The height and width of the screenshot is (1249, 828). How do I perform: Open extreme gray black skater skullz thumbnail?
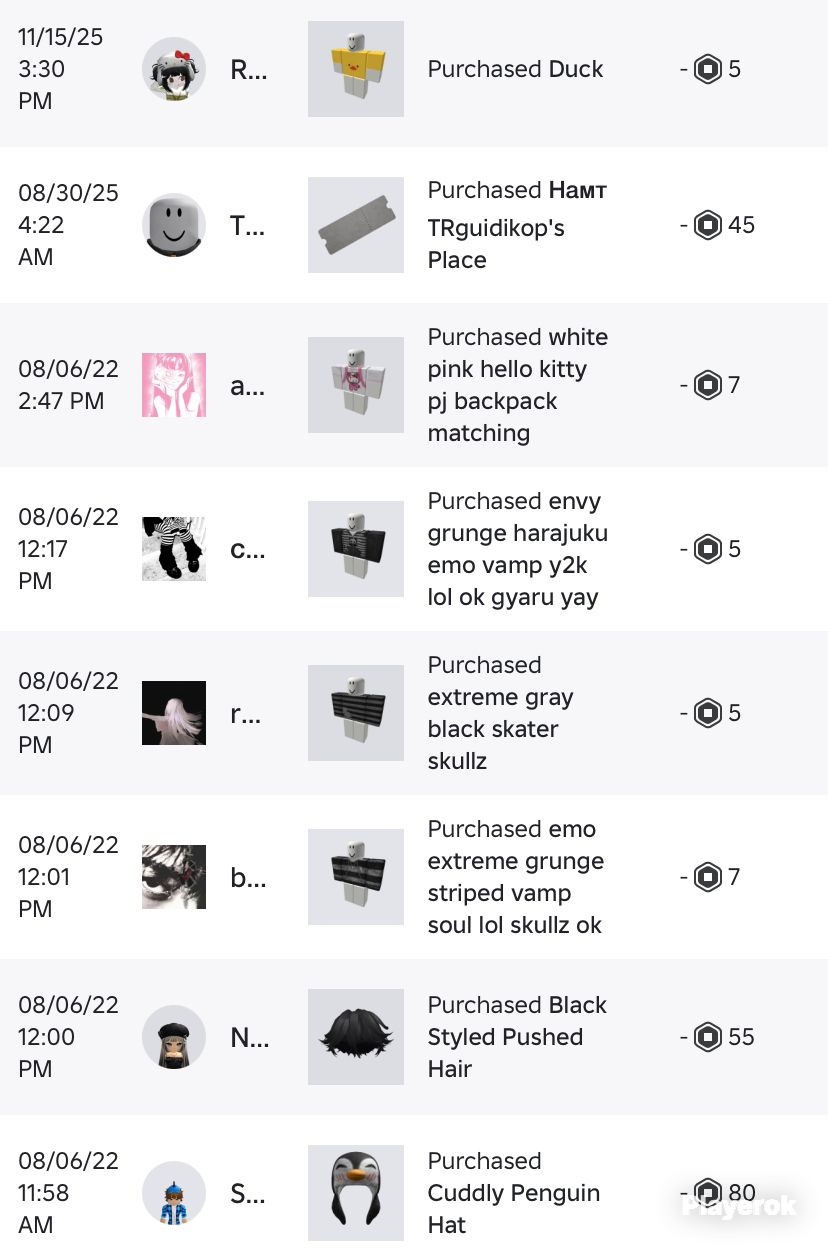pos(356,713)
